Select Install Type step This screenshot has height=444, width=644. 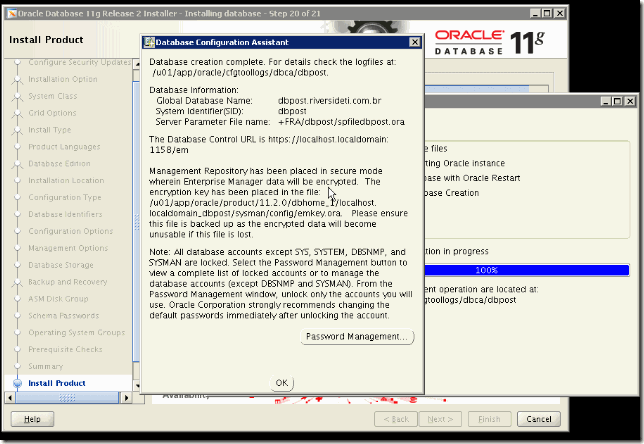point(50,130)
